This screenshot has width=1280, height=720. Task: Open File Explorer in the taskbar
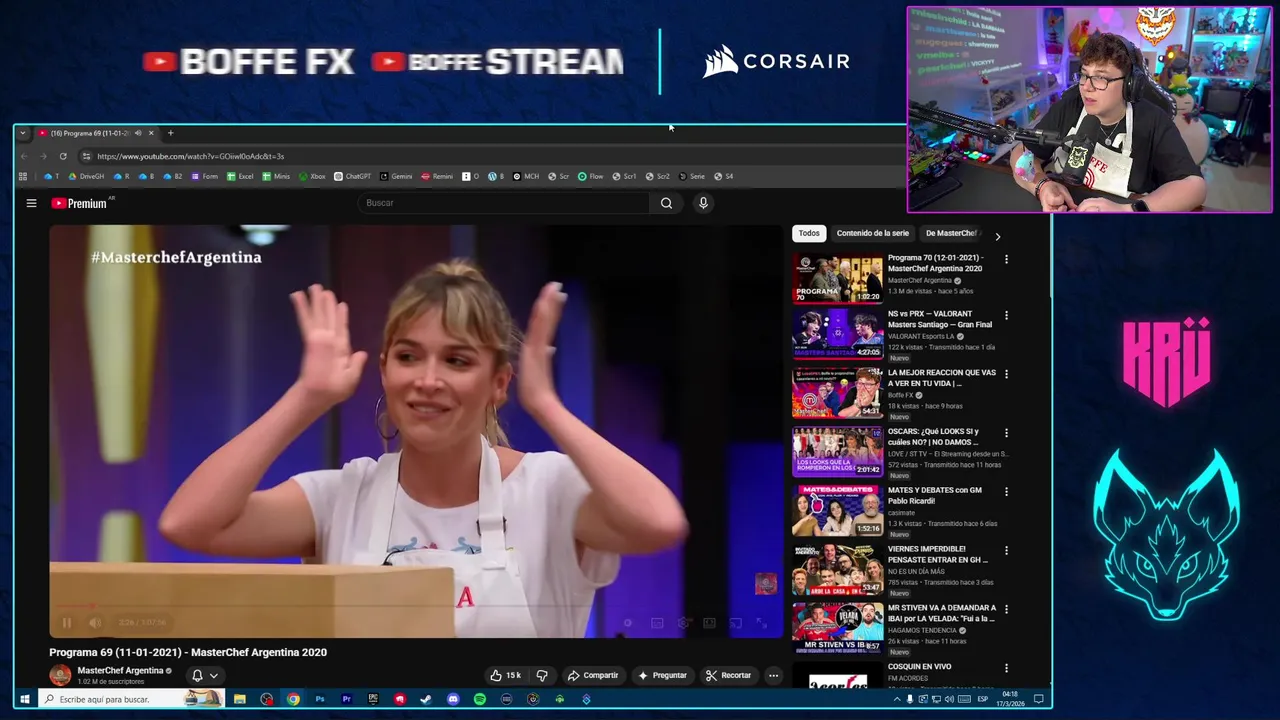click(x=240, y=699)
